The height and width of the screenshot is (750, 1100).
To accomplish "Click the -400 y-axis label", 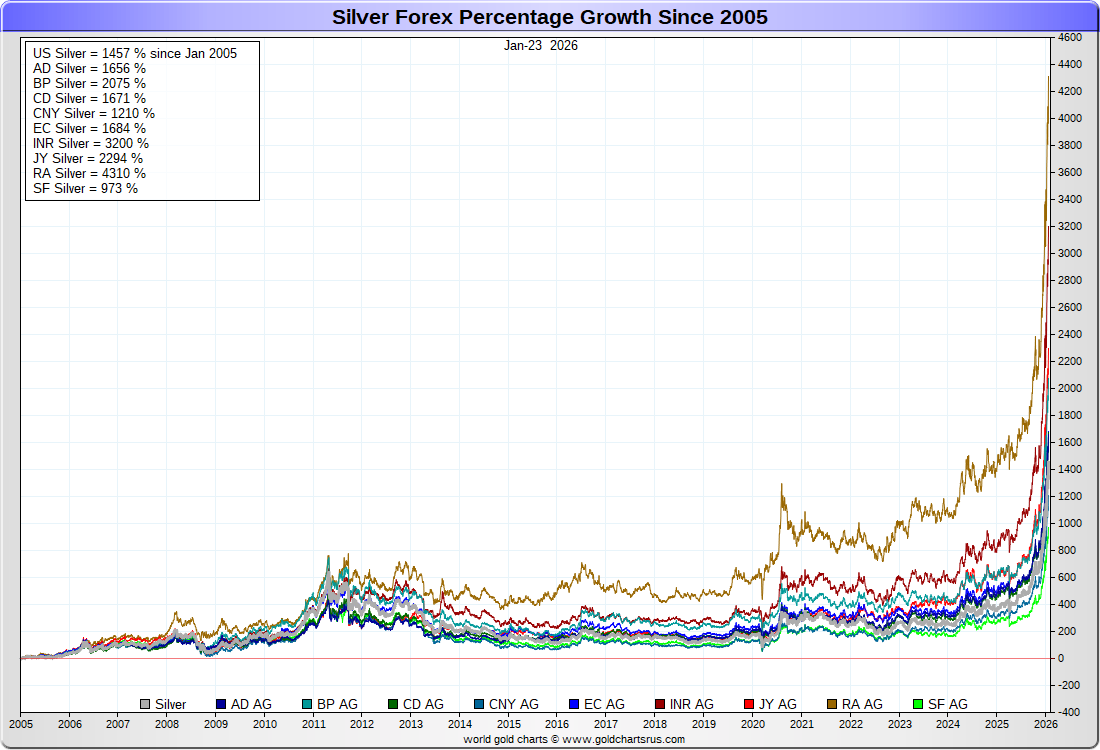I will (1068, 712).
